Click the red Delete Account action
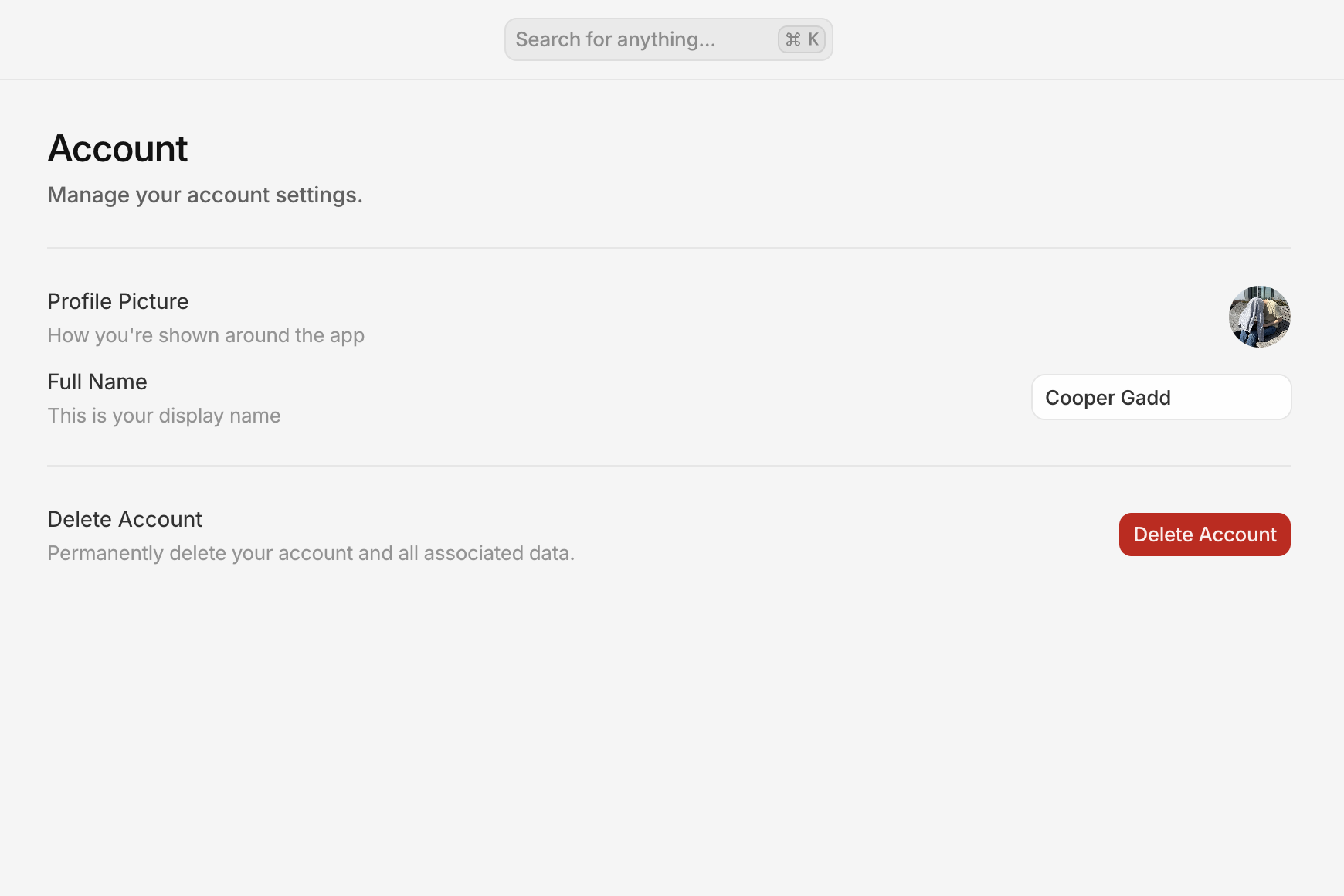Screen dimensions: 1344x896 tap(1204, 534)
